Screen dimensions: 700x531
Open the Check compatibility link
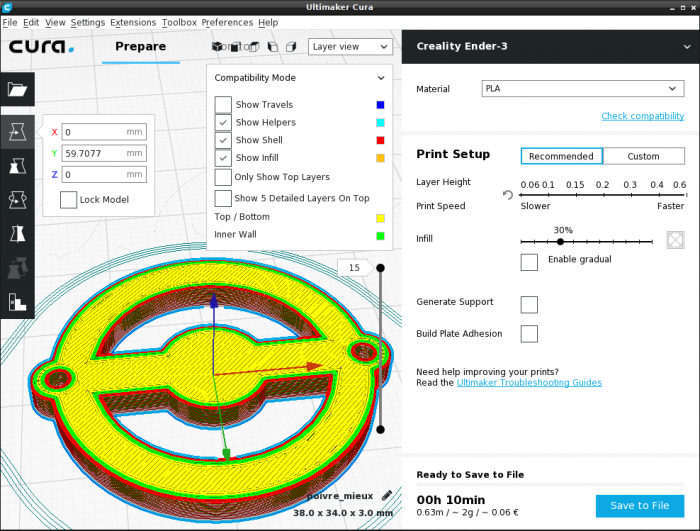(x=642, y=116)
